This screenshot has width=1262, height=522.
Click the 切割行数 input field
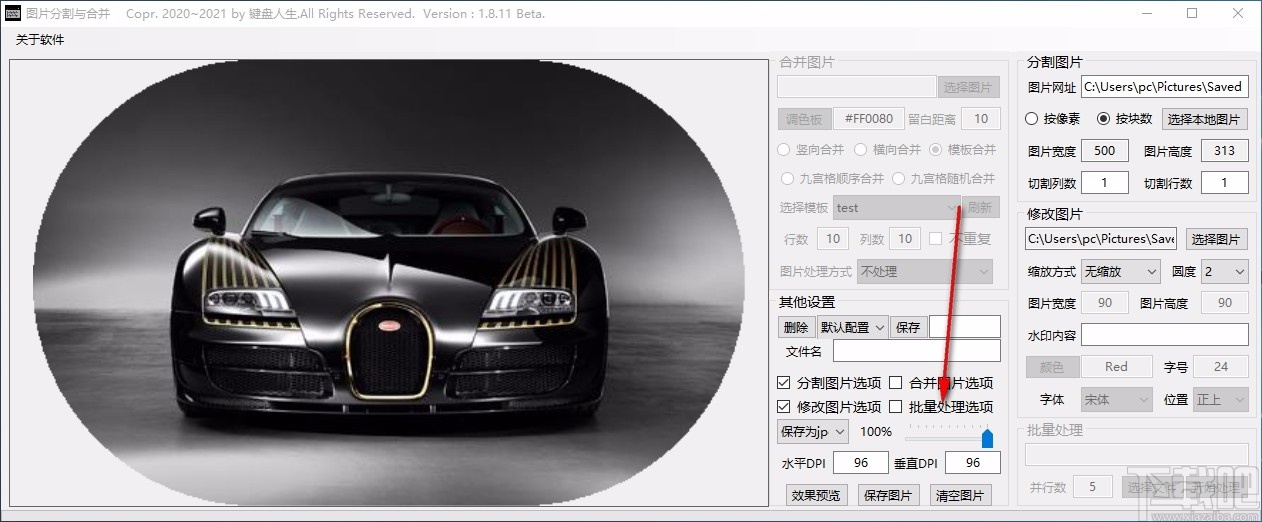pyautogui.click(x=1225, y=183)
